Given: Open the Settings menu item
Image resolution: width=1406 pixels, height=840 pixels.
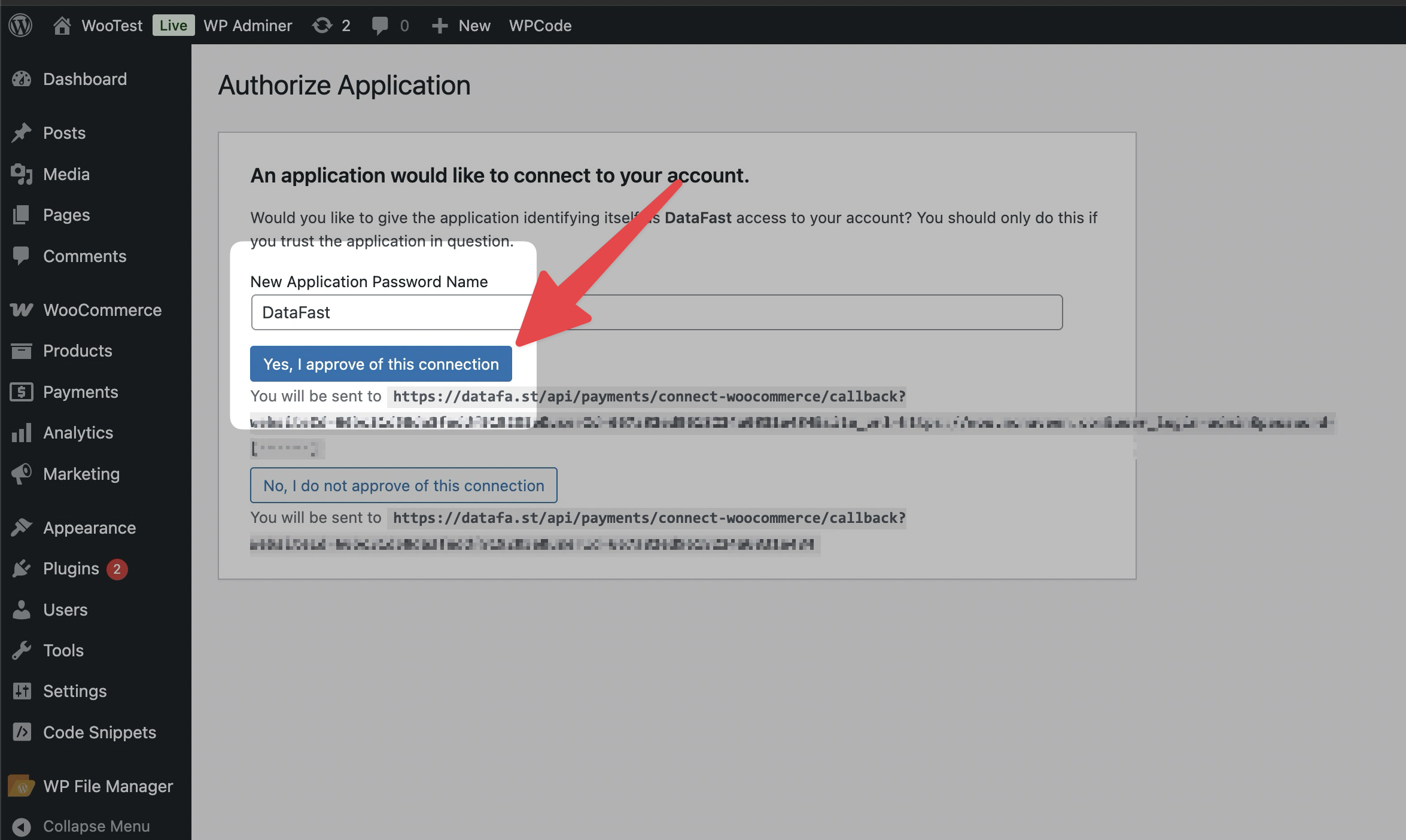Looking at the screenshot, I should [x=75, y=691].
